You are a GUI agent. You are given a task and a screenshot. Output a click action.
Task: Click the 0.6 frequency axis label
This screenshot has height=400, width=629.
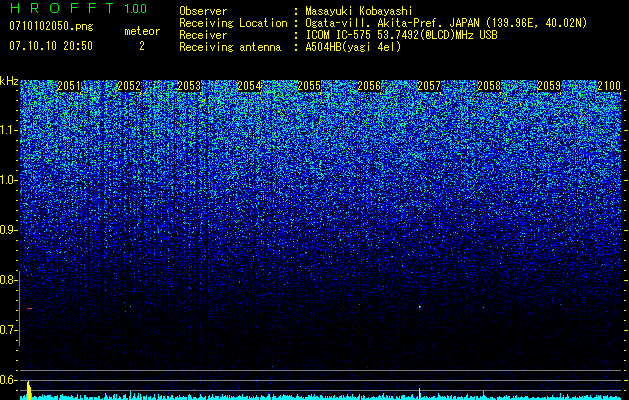[7, 380]
